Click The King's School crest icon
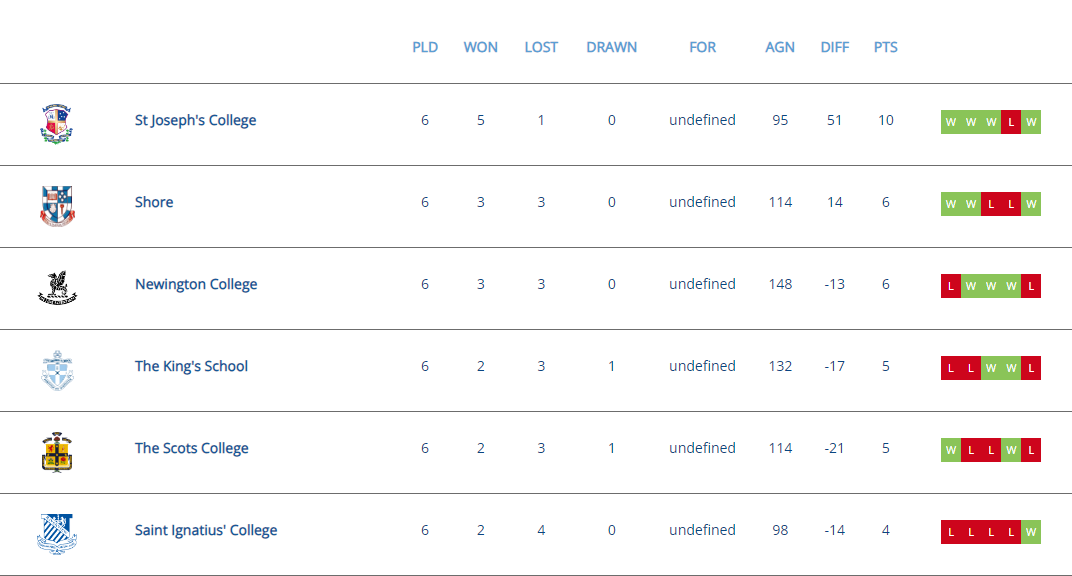The height and width of the screenshot is (576, 1072). point(57,370)
